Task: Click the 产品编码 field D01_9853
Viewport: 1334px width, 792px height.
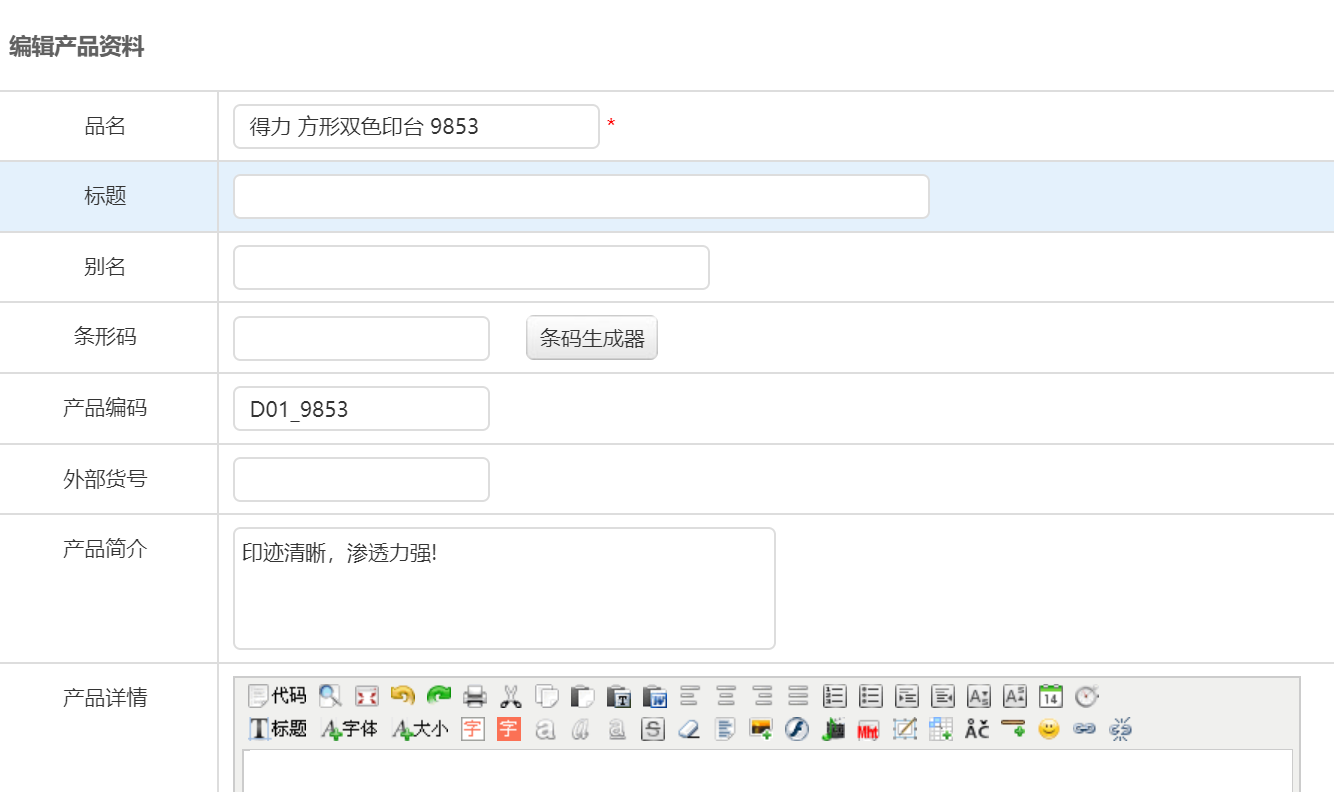Action: [361, 408]
